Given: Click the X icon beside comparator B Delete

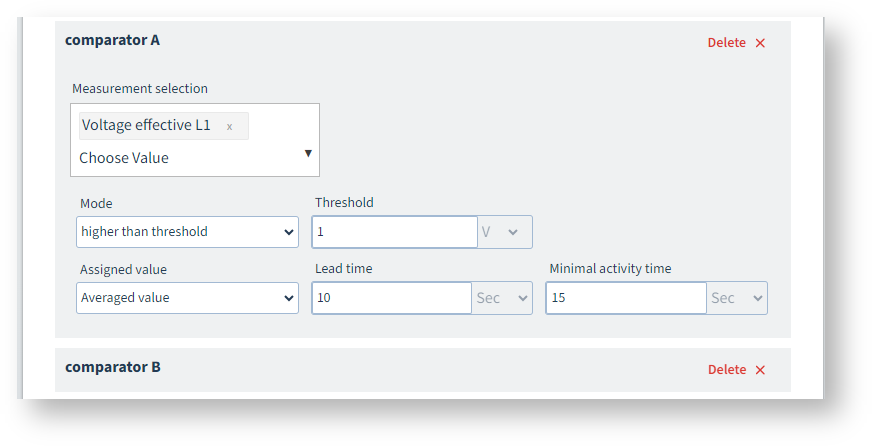Looking at the screenshot, I should pos(760,370).
